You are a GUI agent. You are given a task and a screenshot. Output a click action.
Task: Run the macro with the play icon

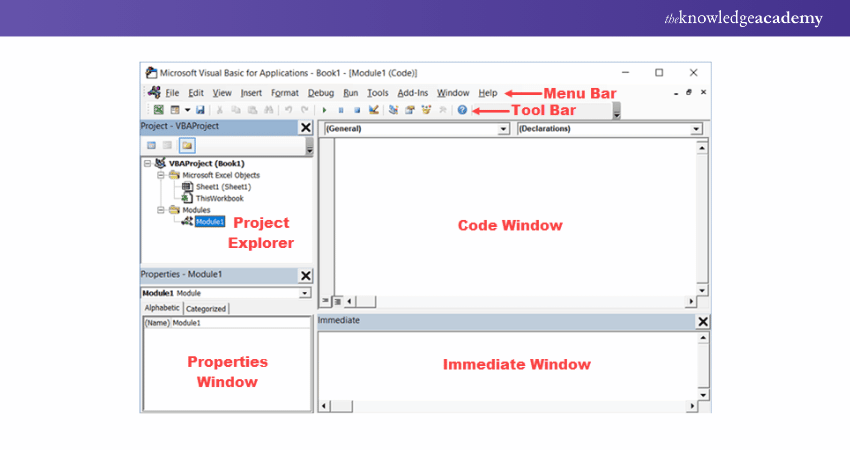(324, 109)
